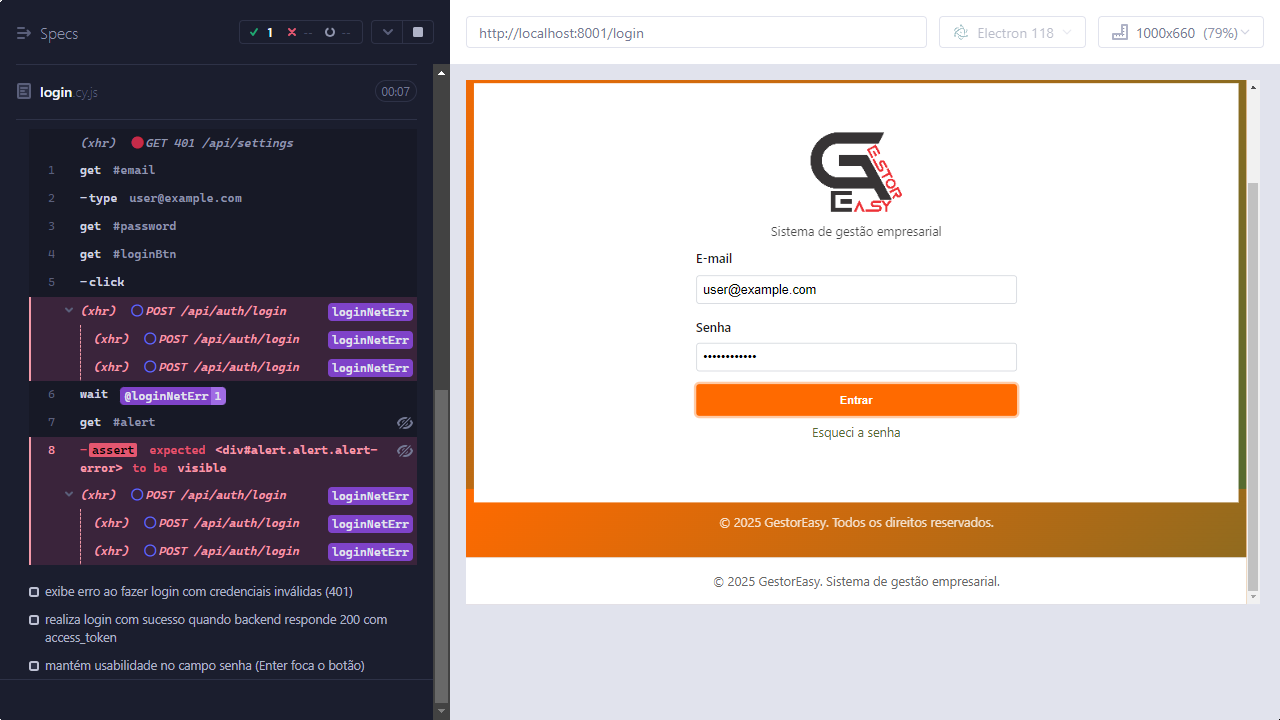Open the chevron options menu beside stop button
Viewport: 1280px width, 720px height.
[x=387, y=32]
